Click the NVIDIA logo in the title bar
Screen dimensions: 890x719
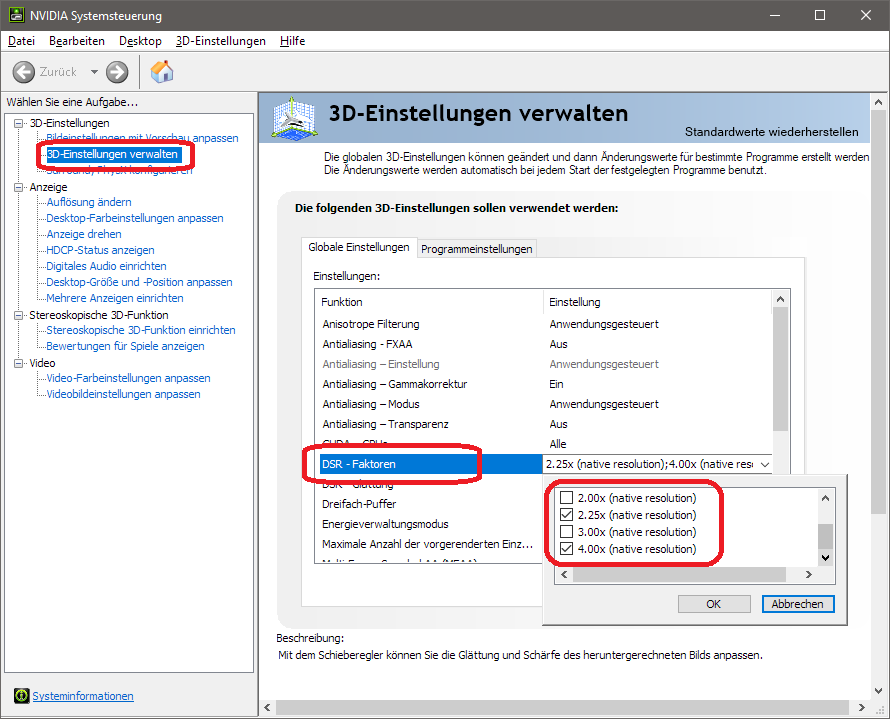(x=13, y=16)
